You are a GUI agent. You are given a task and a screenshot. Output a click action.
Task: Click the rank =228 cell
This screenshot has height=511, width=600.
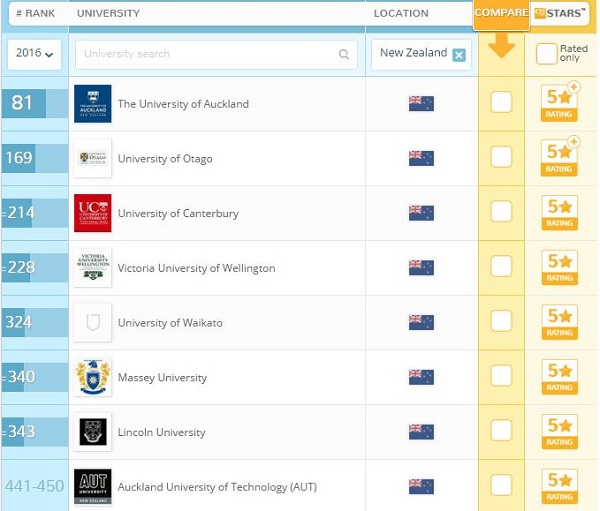tap(34, 268)
